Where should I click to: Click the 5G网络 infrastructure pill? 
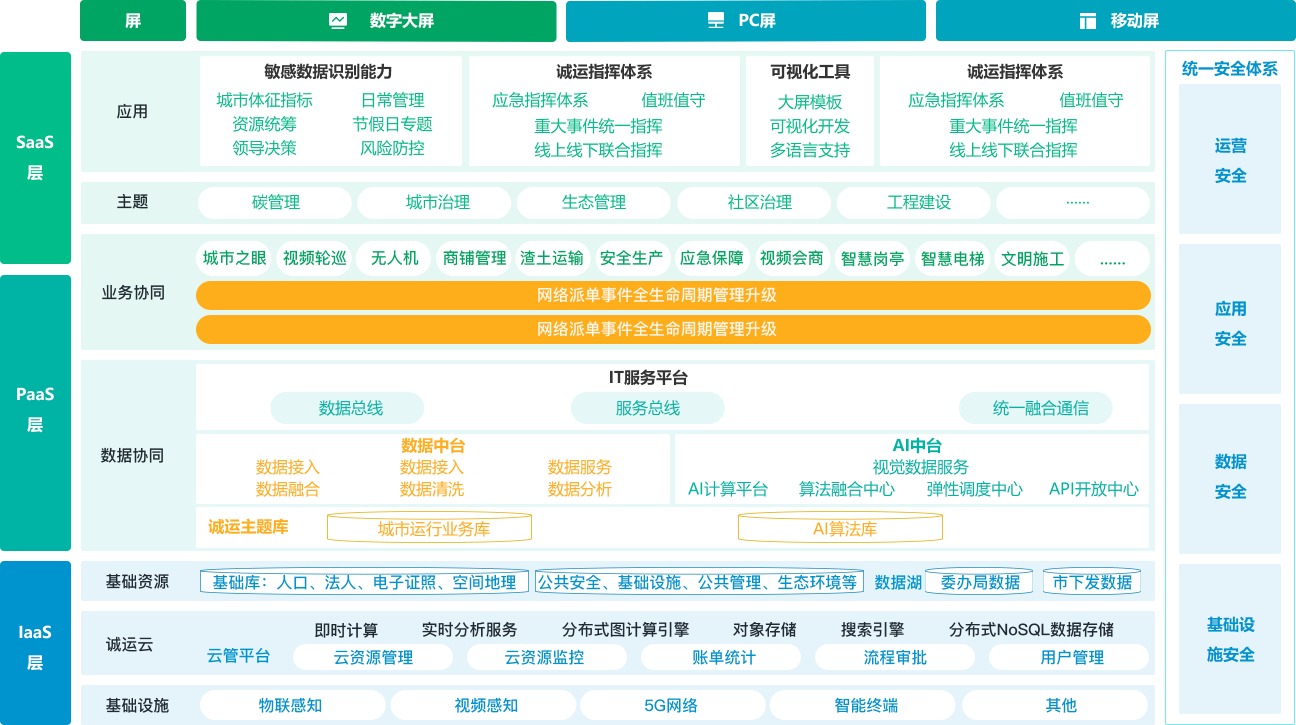tap(670, 705)
